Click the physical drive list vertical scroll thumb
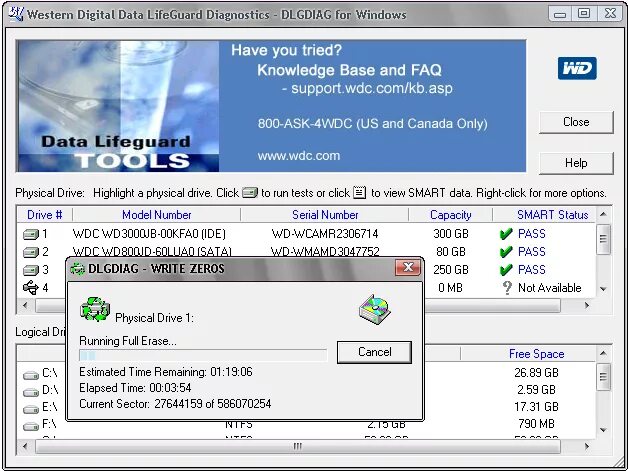 click(603, 239)
